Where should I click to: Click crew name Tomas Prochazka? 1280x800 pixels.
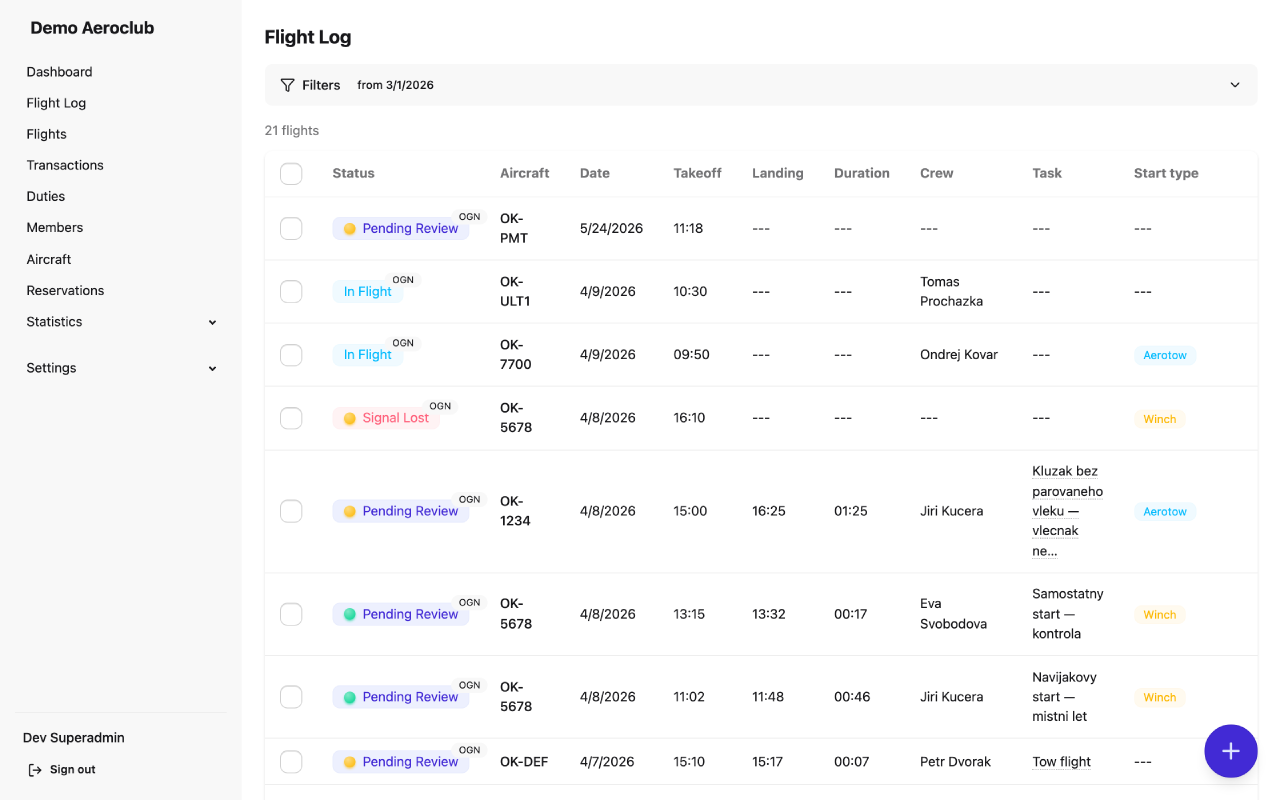tap(951, 292)
